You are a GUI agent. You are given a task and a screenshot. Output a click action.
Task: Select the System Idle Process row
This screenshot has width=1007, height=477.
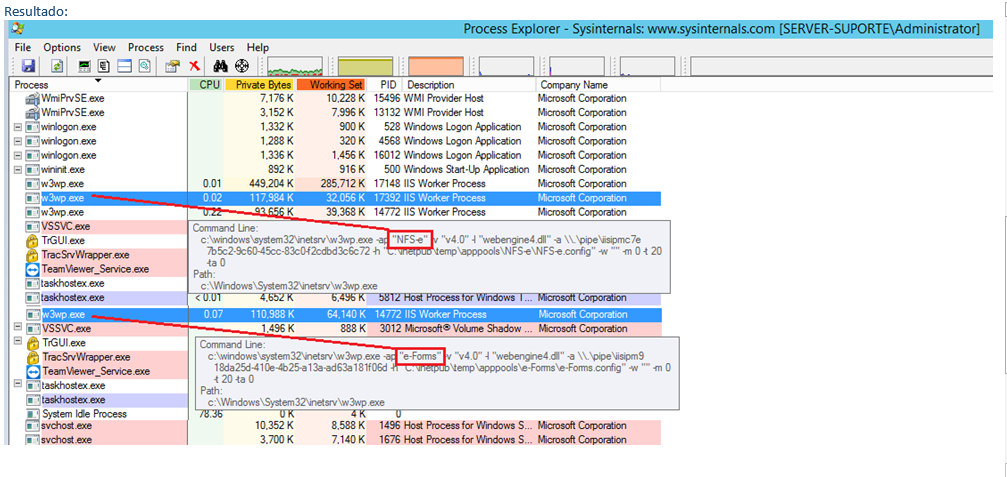[84, 414]
